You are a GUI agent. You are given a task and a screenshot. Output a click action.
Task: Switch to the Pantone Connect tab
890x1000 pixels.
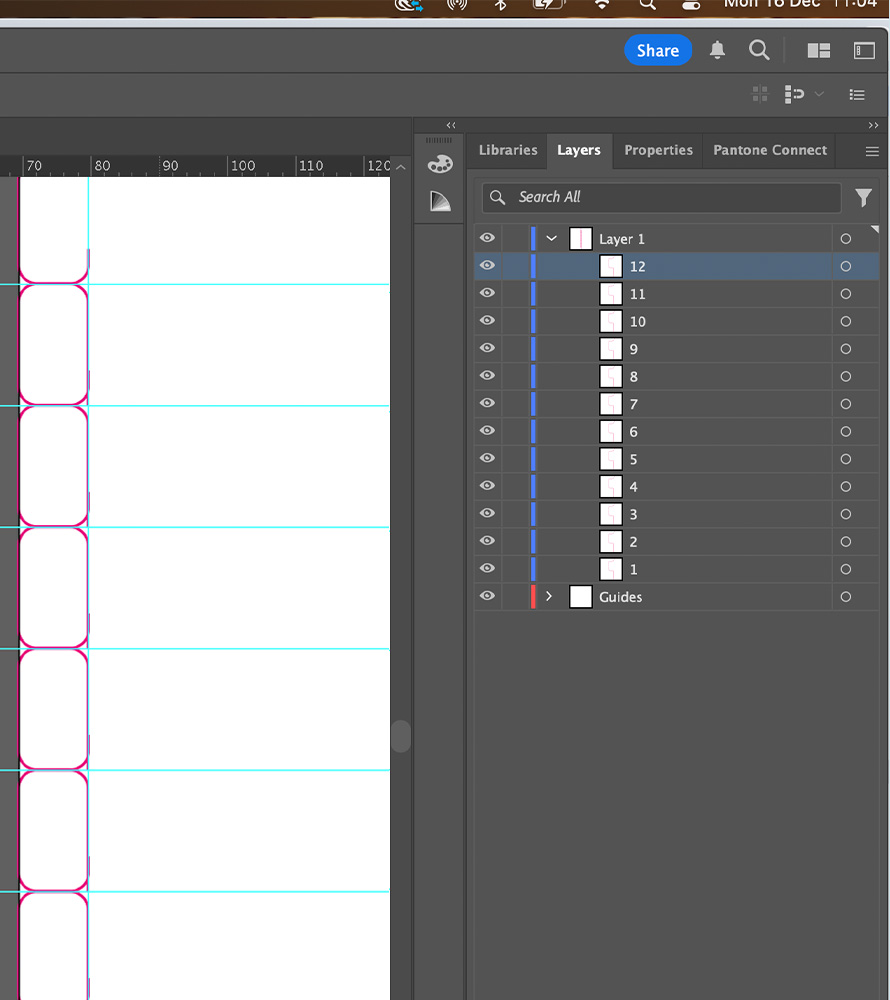[770, 151]
